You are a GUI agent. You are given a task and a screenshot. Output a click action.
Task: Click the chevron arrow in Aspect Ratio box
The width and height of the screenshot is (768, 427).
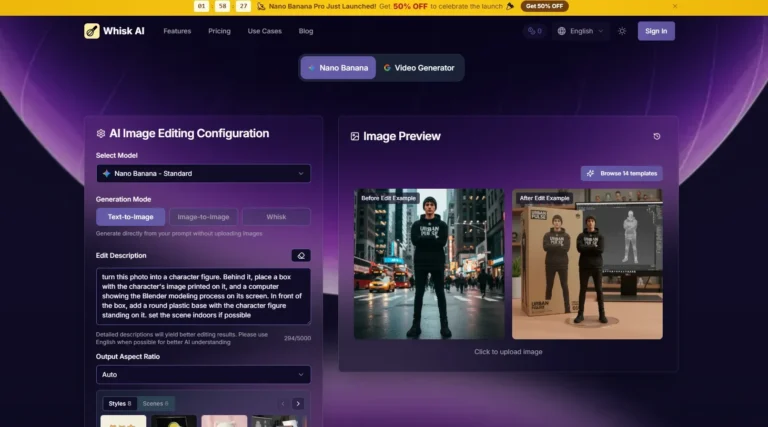(x=301, y=375)
